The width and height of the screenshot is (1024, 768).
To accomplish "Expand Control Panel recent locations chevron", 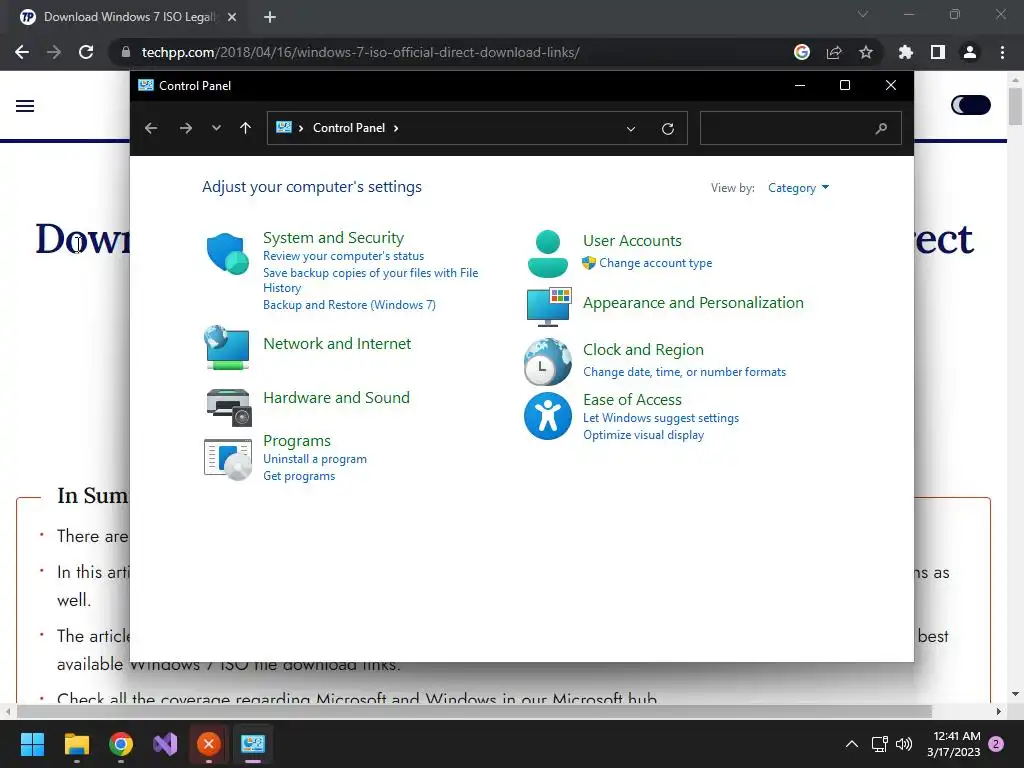I will point(216,128).
